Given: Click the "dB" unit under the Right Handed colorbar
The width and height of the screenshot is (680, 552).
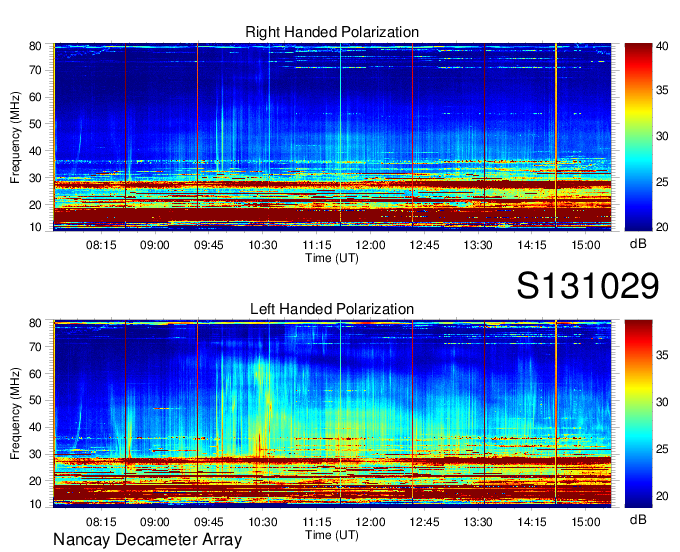Looking at the screenshot, I should 638,244.
